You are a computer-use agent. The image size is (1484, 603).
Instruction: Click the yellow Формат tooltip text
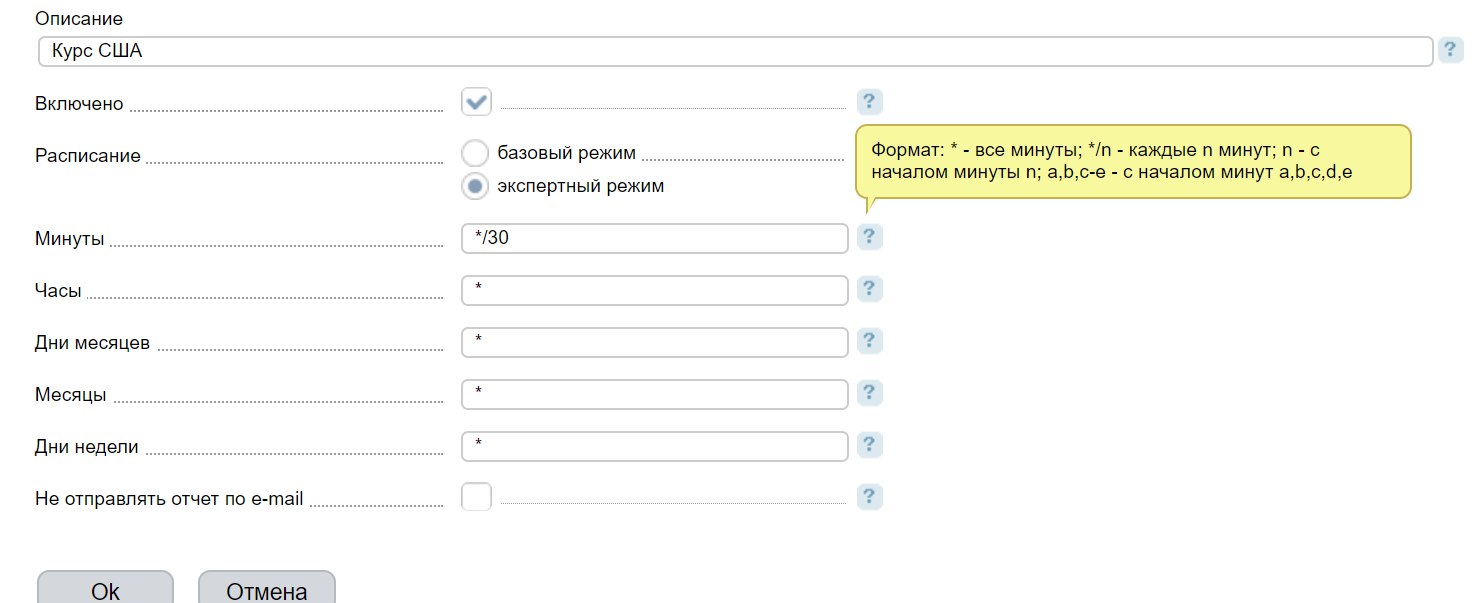pos(1110,160)
